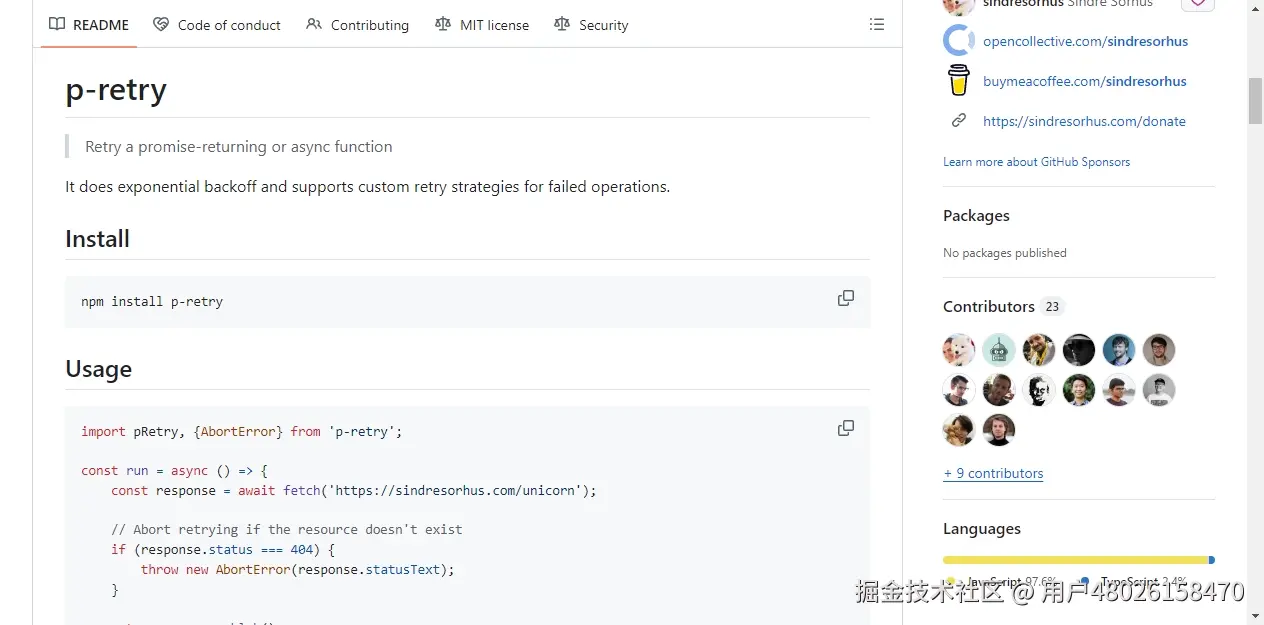The height and width of the screenshot is (625, 1264).
Task: Click the Buy Me a Coffee cup icon
Action: coord(959,80)
